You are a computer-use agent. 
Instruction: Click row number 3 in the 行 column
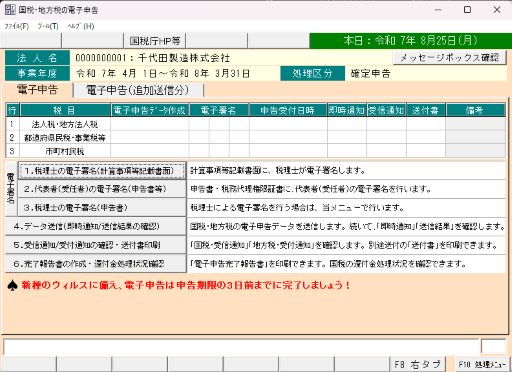tap(12, 151)
